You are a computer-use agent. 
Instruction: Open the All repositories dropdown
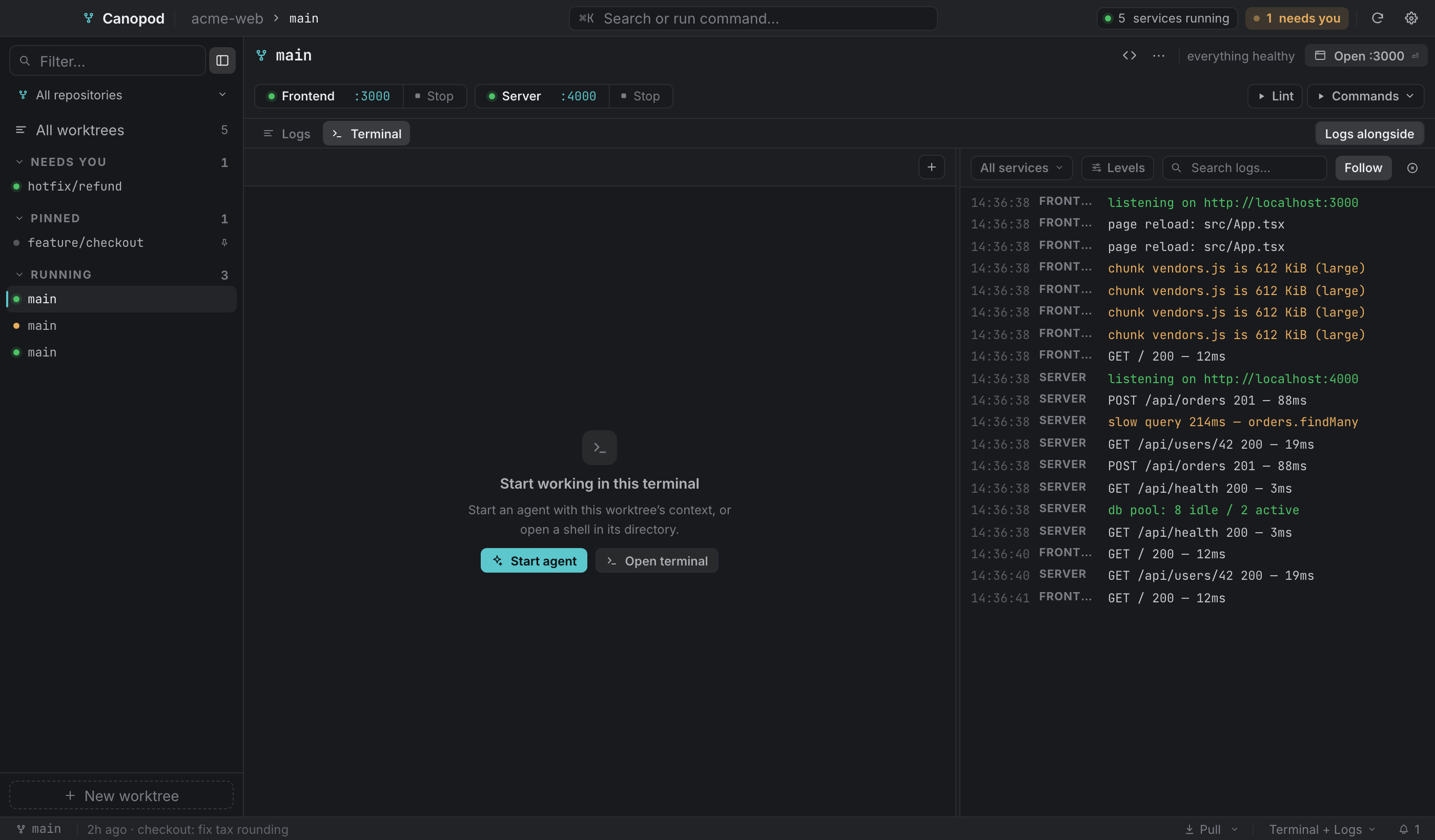click(x=122, y=95)
